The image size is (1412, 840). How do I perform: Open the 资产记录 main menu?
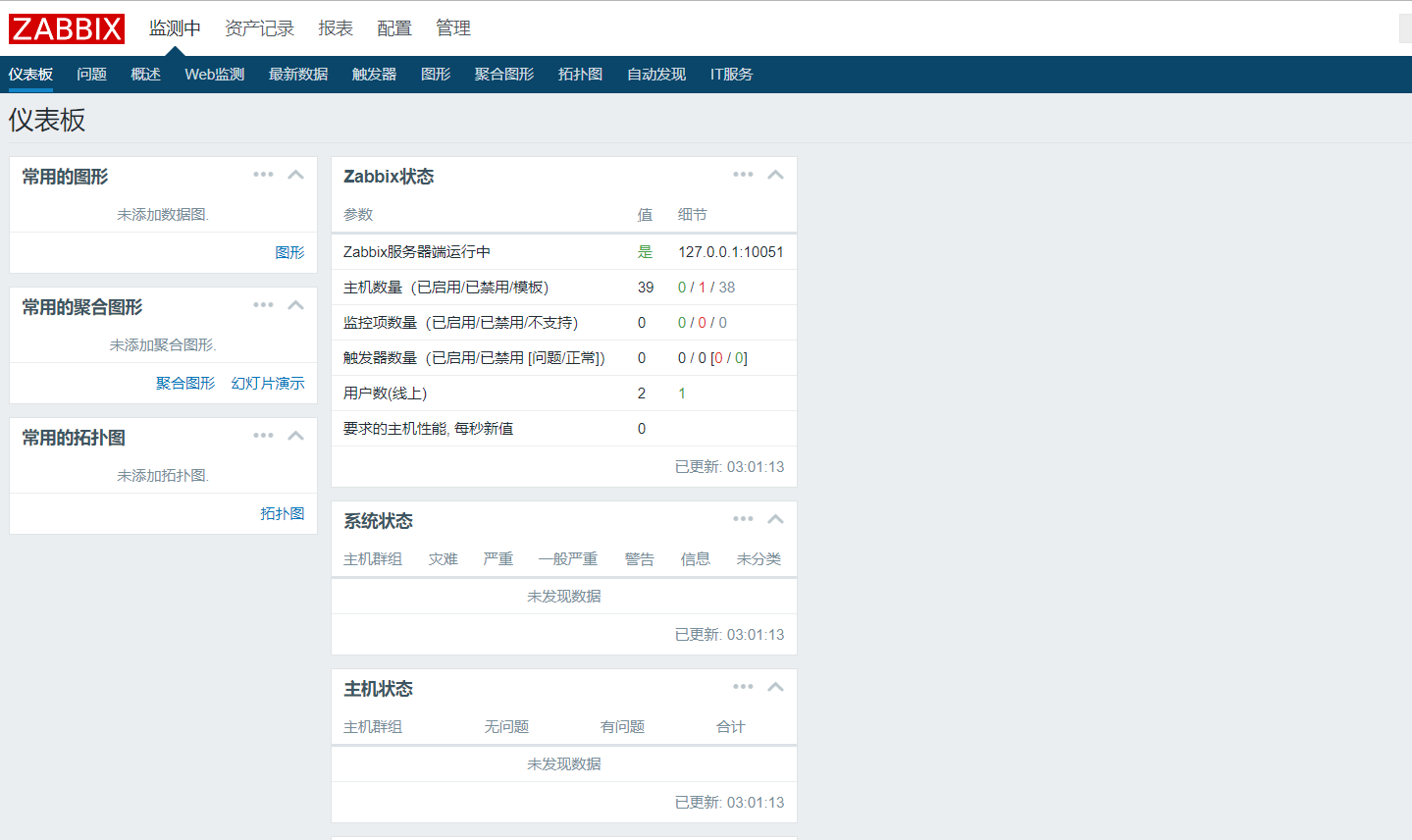point(259,28)
